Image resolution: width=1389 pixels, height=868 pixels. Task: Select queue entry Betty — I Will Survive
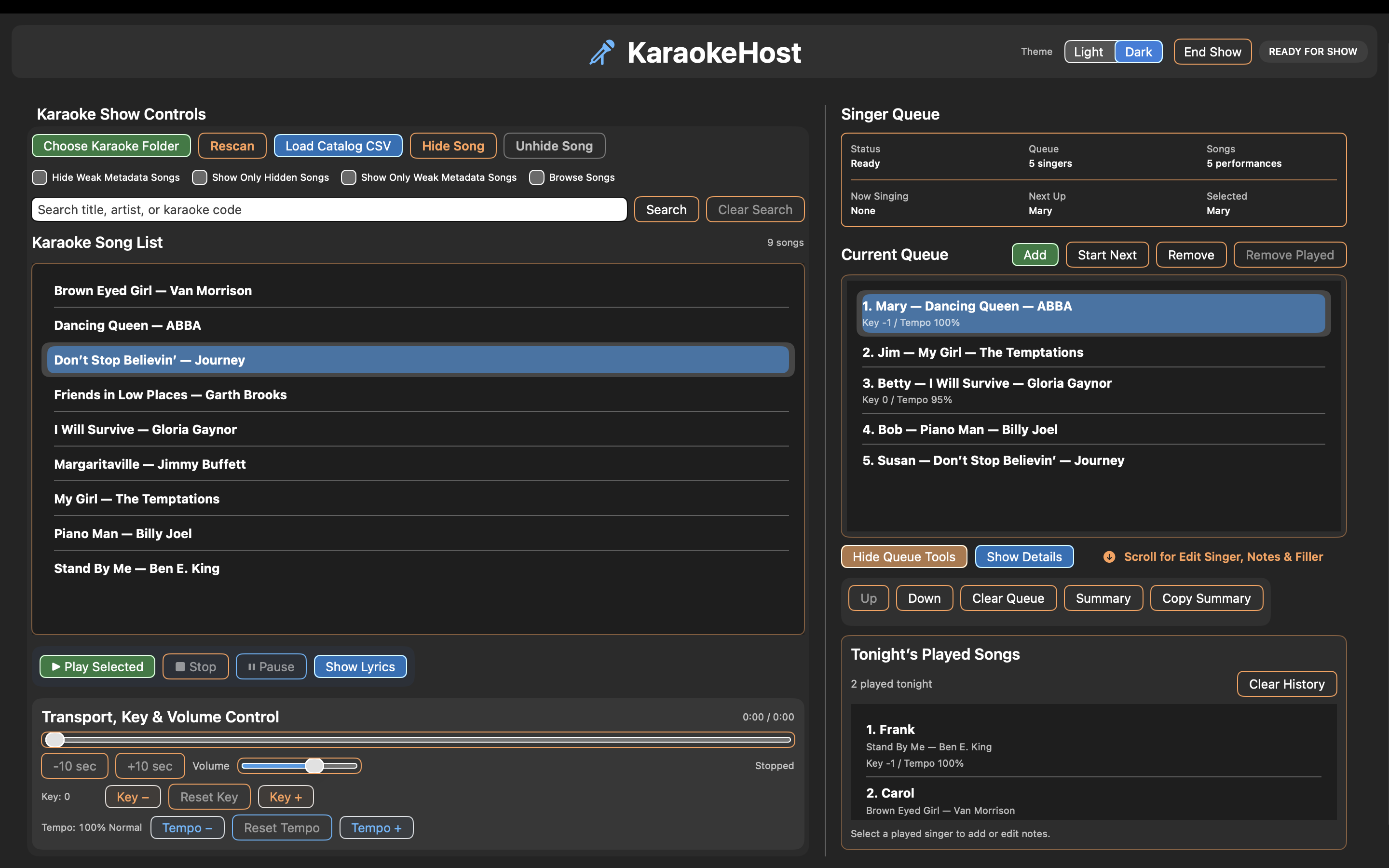1093,391
